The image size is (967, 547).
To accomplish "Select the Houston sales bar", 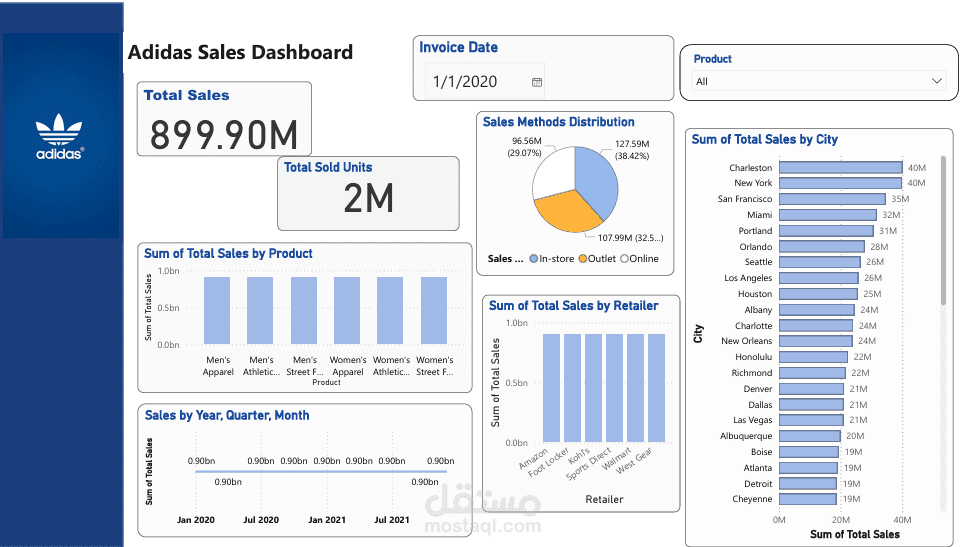I will [x=818, y=294].
